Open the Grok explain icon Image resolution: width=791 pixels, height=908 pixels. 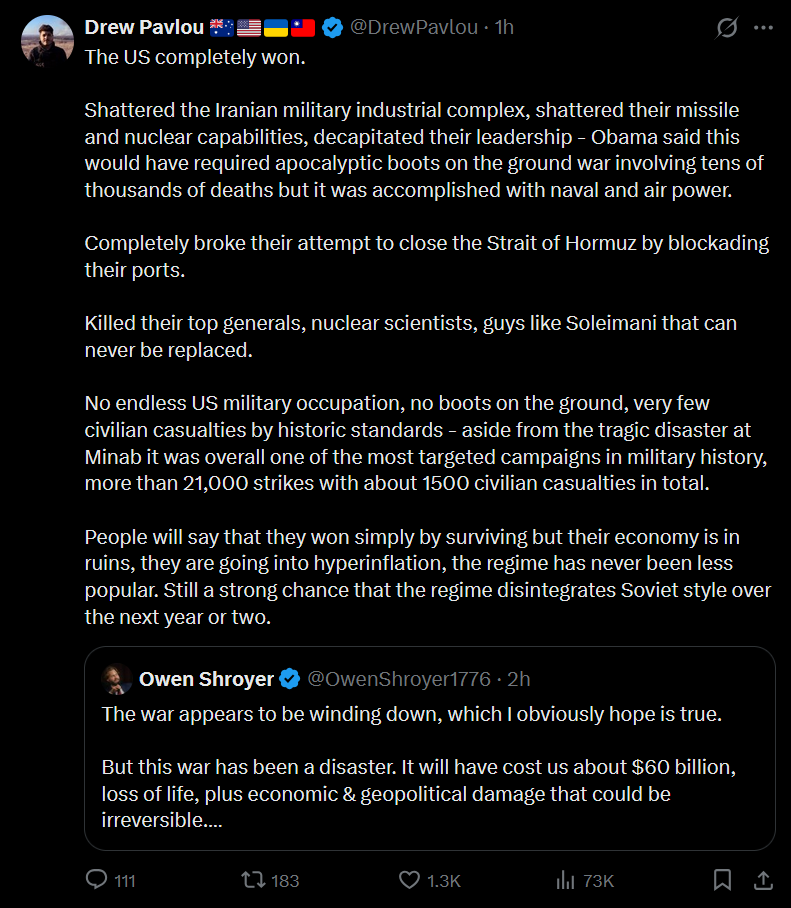point(727,28)
